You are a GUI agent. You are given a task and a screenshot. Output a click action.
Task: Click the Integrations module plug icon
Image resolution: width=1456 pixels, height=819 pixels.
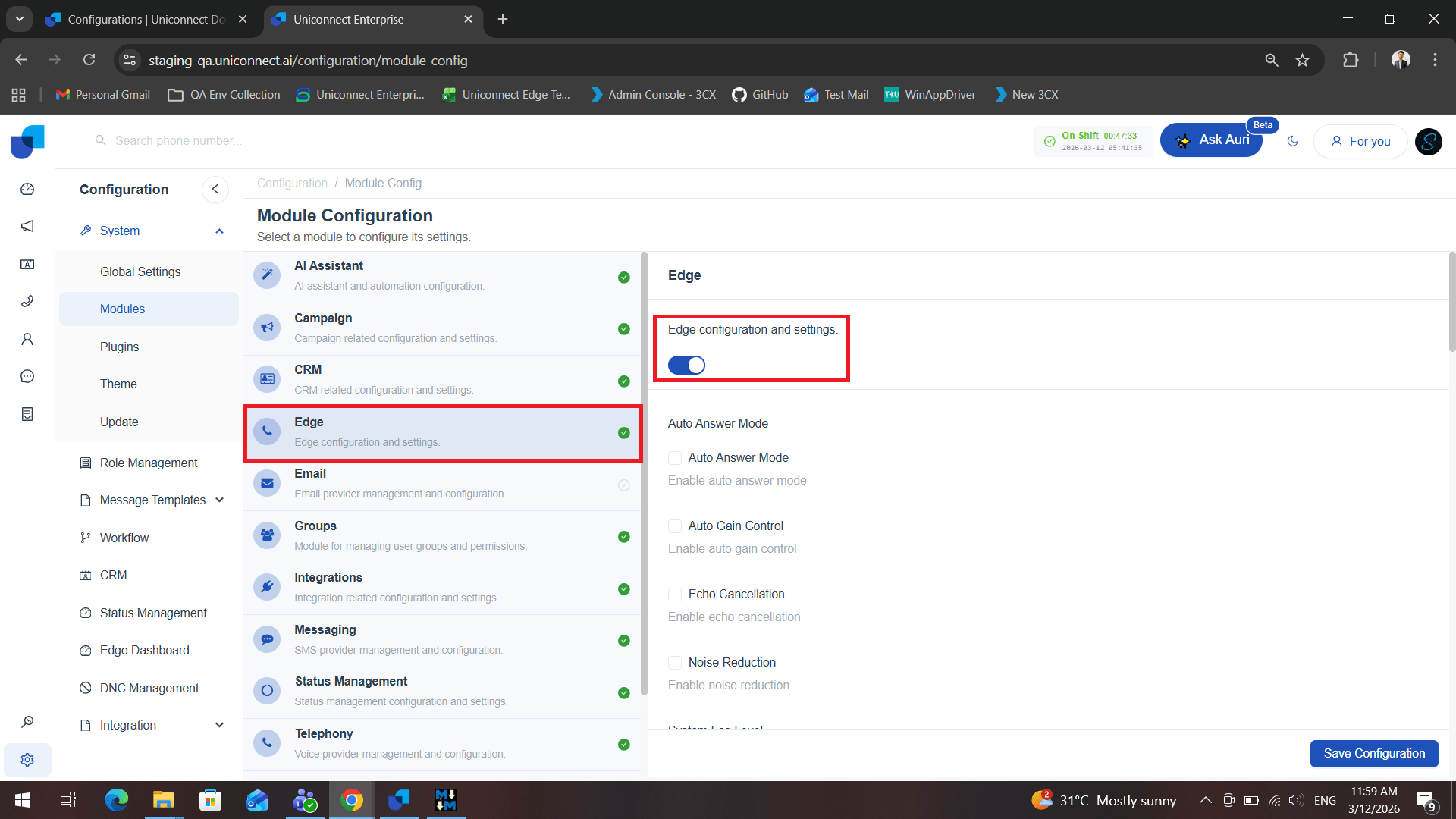coord(267,587)
